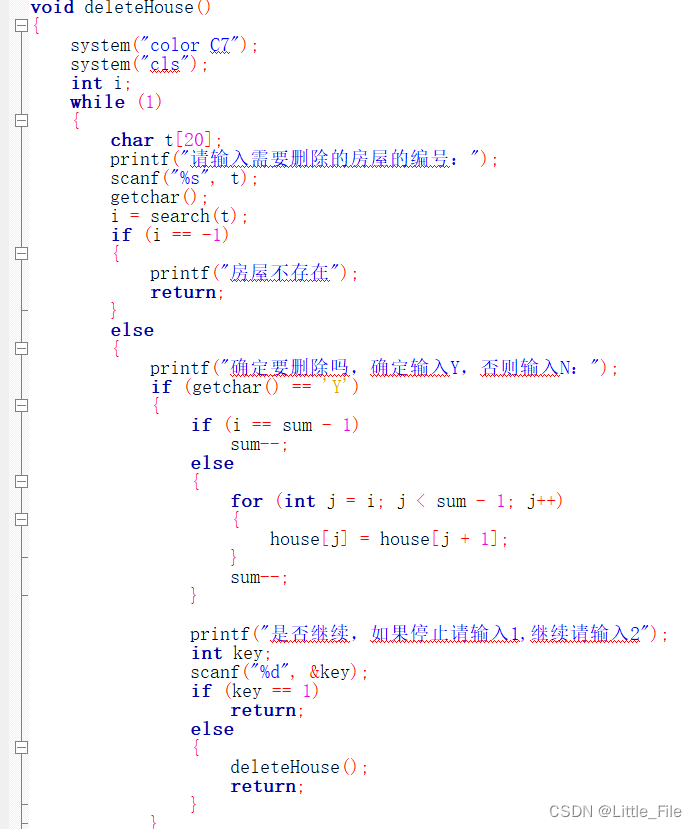The height and width of the screenshot is (829, 697).
Task: Click the else following the if (i == -1) block
Action: click(132, 330)
